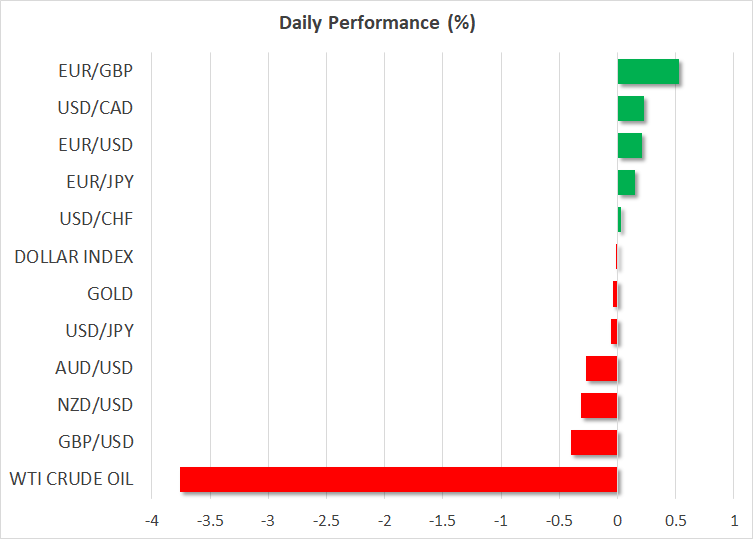Select the green EUR/GBP bar
Screen dimensions: 753x539
pos(648,71)
